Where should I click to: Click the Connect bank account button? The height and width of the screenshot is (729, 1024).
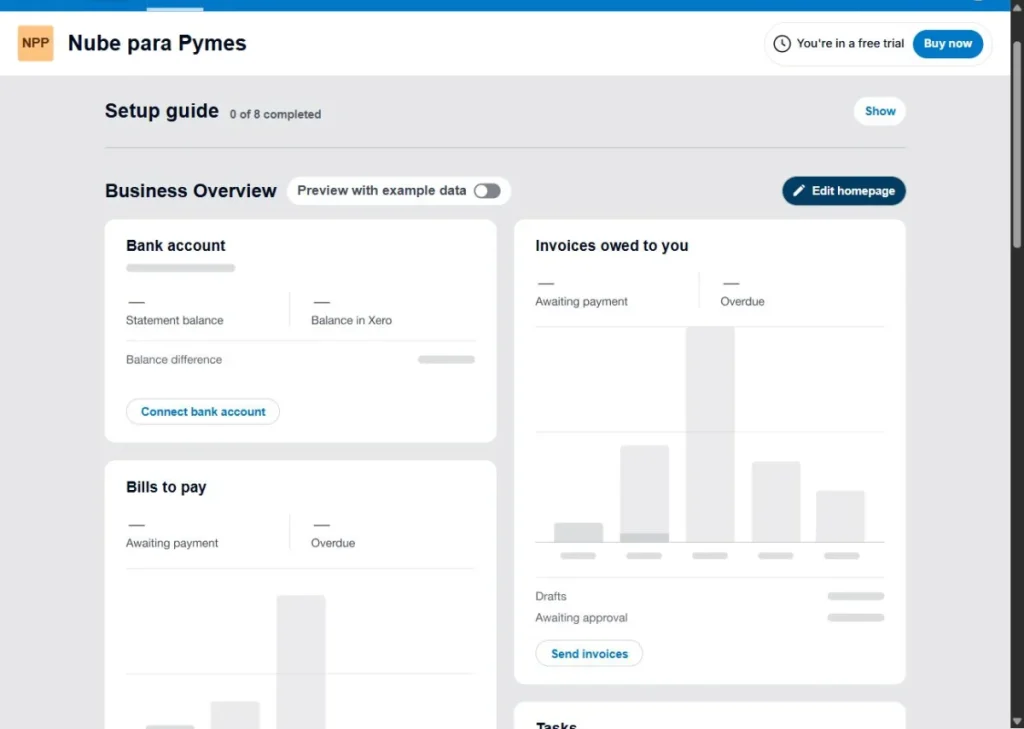point(203,412)
